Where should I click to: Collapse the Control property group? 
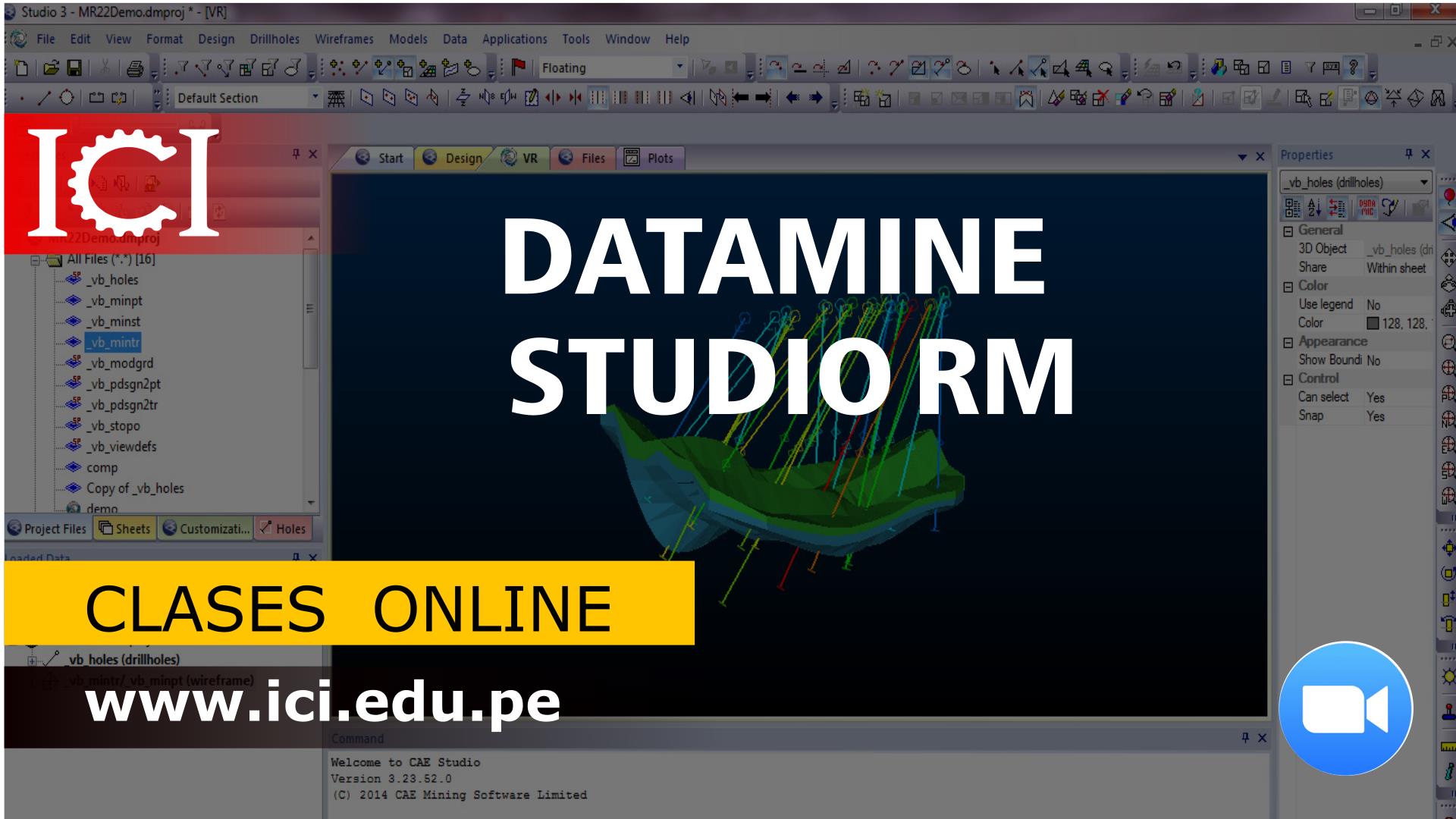click(x=1288, y=380)
